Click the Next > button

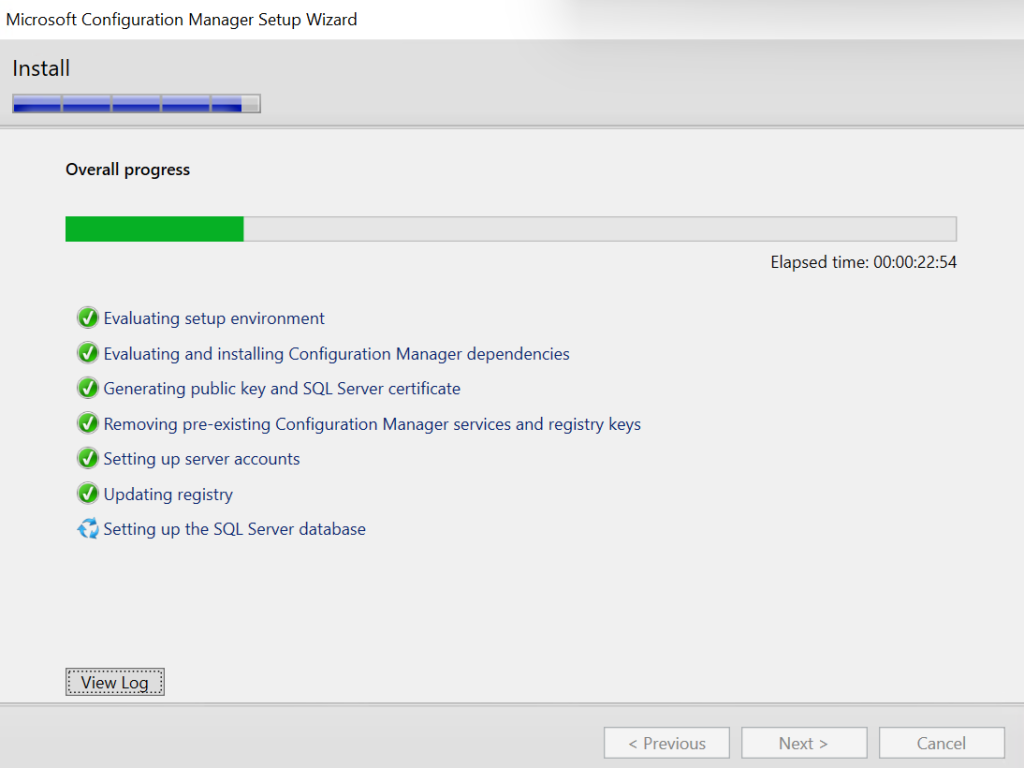pos(803,743)
